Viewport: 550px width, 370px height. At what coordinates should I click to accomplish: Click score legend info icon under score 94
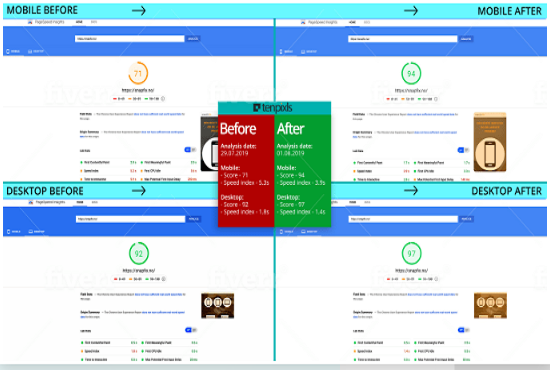pyautogui.click(x=436, y=99)
